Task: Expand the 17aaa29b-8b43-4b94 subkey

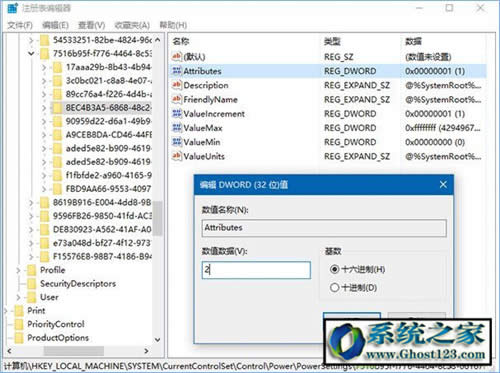Action: point(44,67)
